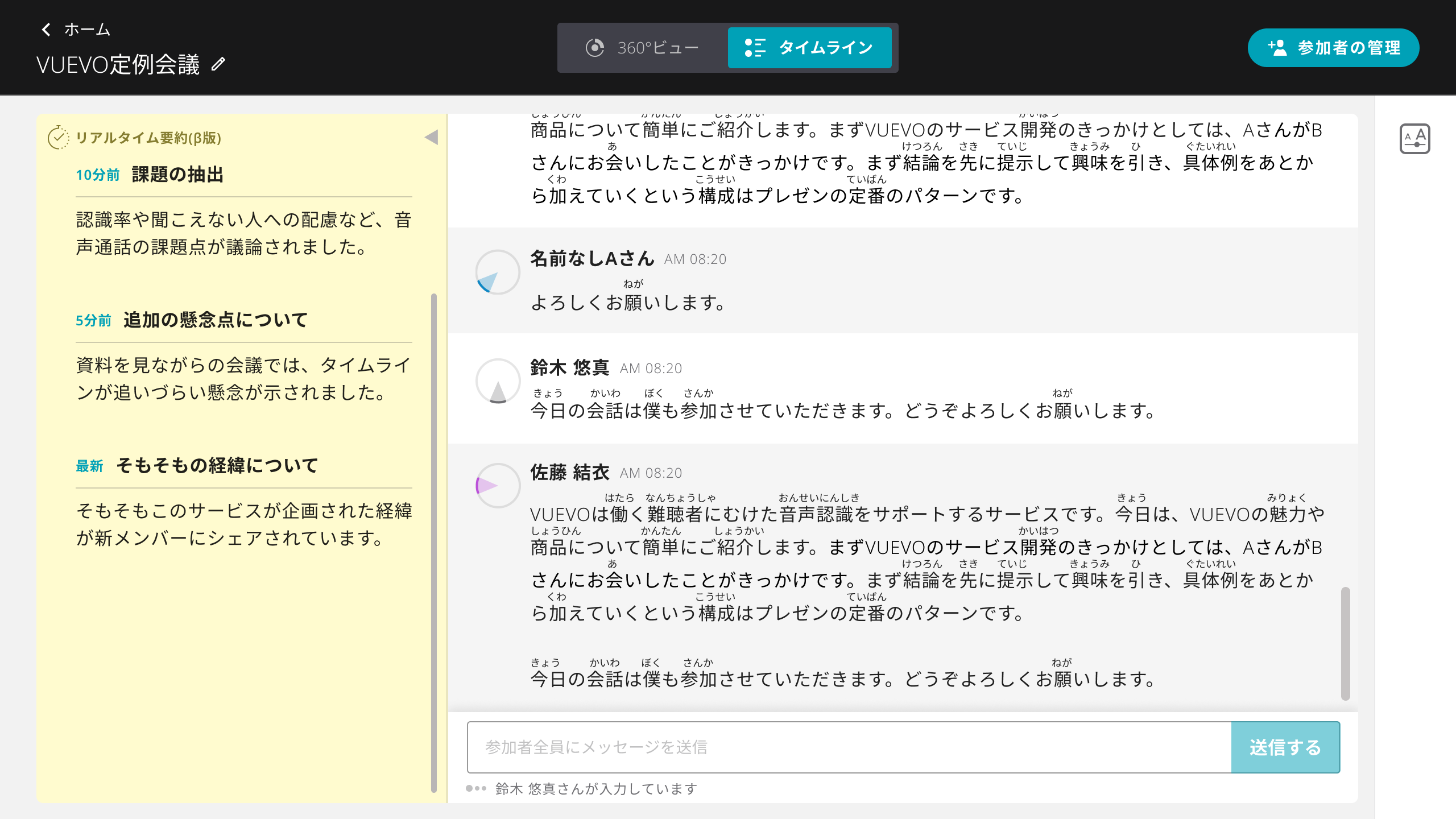Screen dimensions: 1456x819
Task: Edit the meeting title with the pencil icon
Action: click(x=218, y=64)
